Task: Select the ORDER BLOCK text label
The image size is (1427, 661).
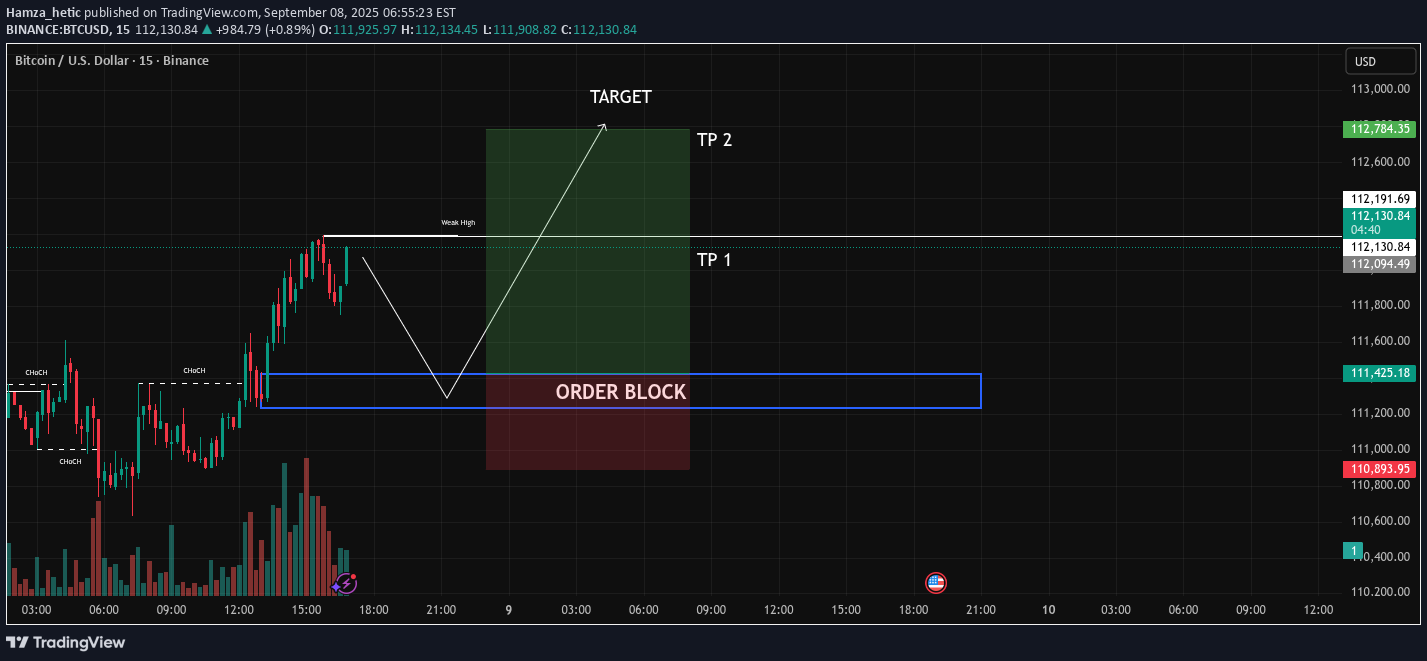Action: (x=621, y=392)
